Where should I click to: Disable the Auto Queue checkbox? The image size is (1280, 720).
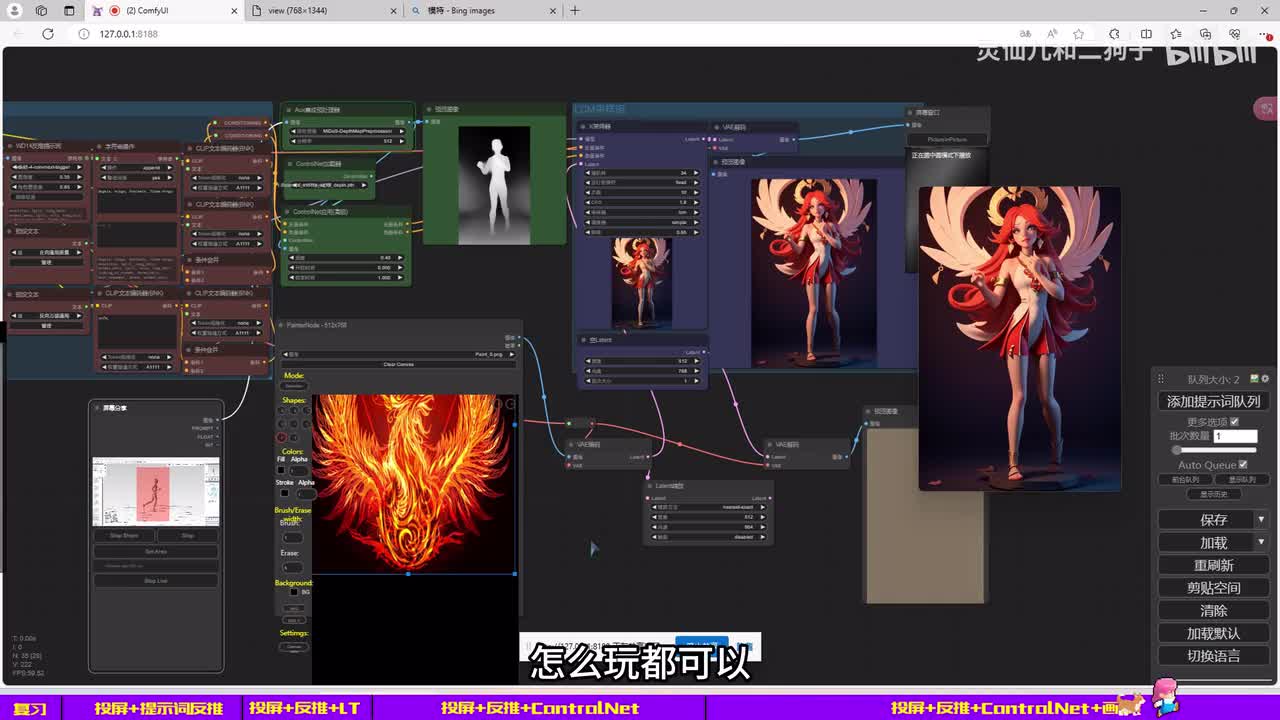point(1243,465)
